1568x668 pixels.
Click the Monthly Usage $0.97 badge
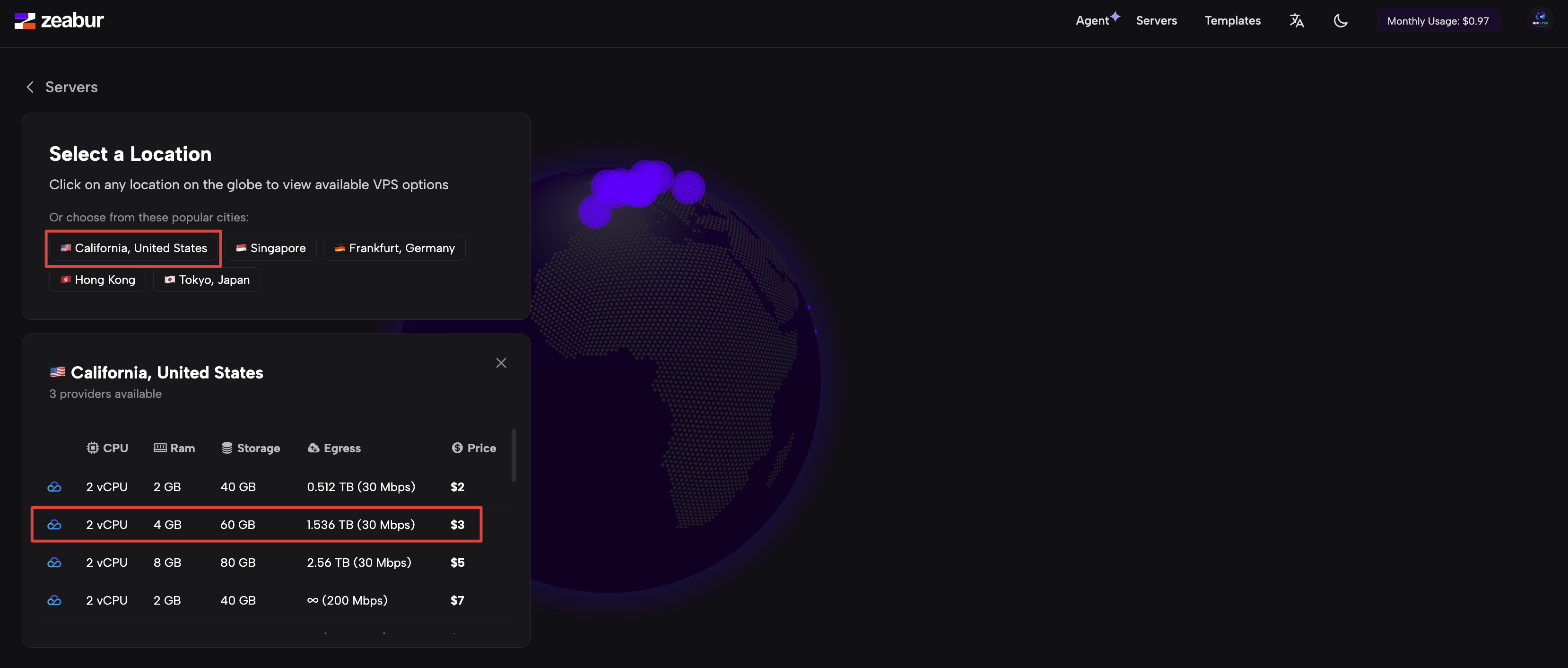pos(1438,21)
